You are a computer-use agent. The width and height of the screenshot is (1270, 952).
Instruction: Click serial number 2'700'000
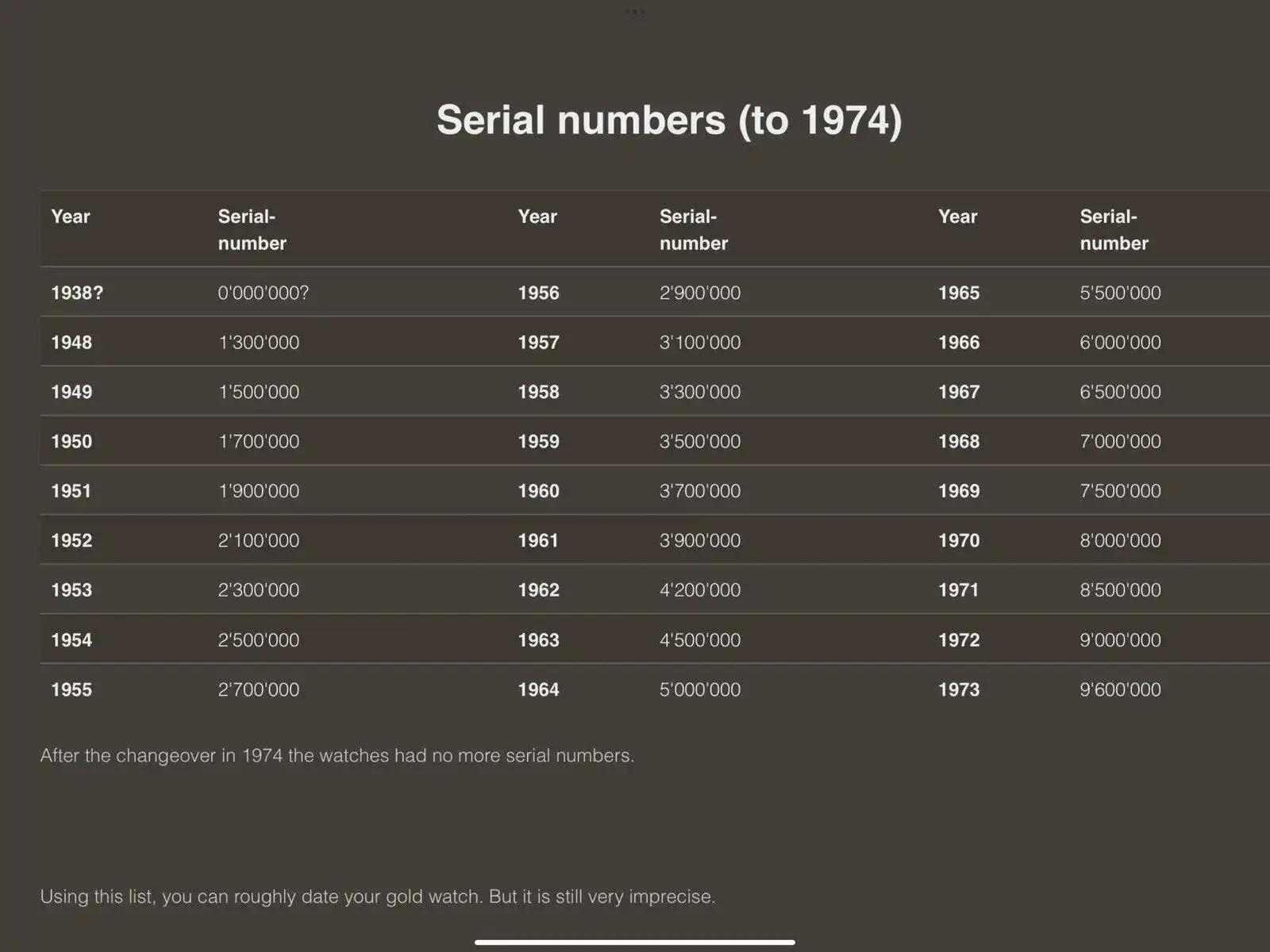[x=259, y=689]
